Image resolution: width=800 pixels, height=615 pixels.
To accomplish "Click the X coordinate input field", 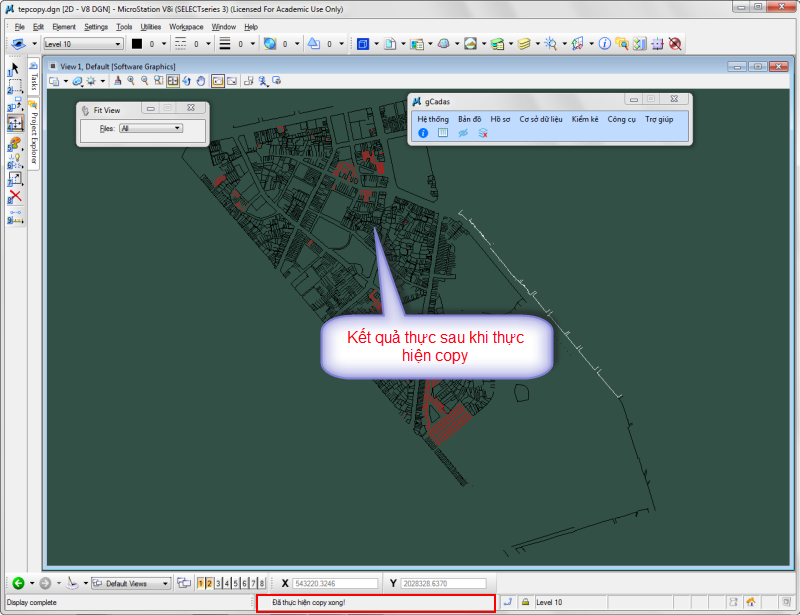I will (335, 583).
